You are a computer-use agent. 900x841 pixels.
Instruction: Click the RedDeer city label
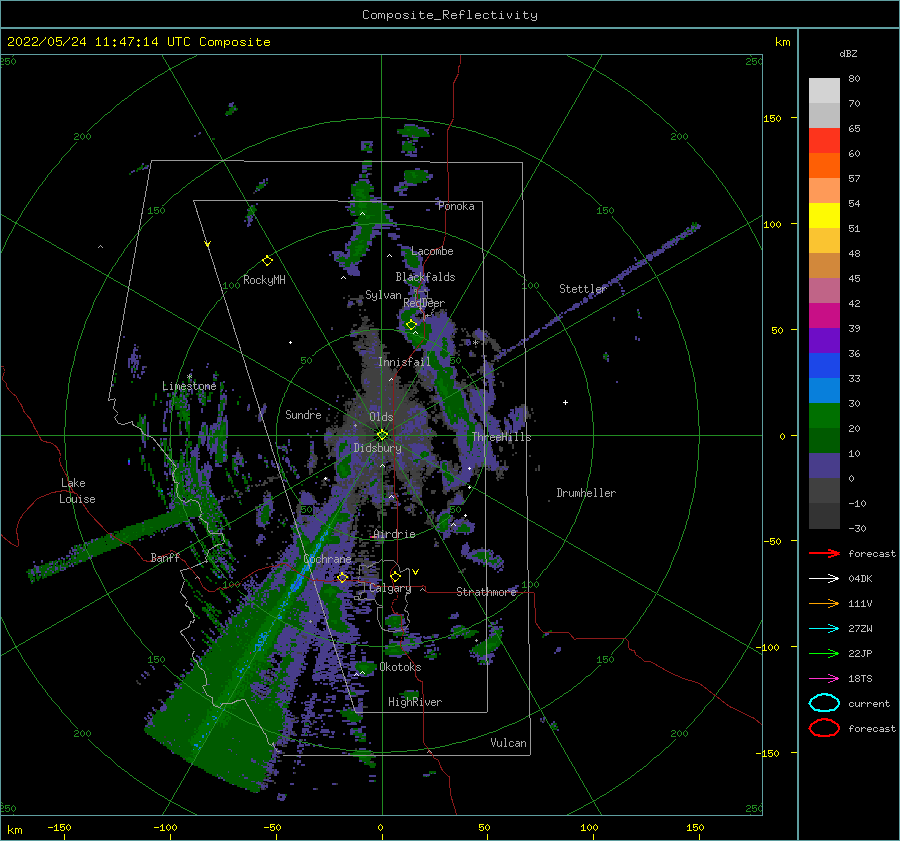(424, 303)
